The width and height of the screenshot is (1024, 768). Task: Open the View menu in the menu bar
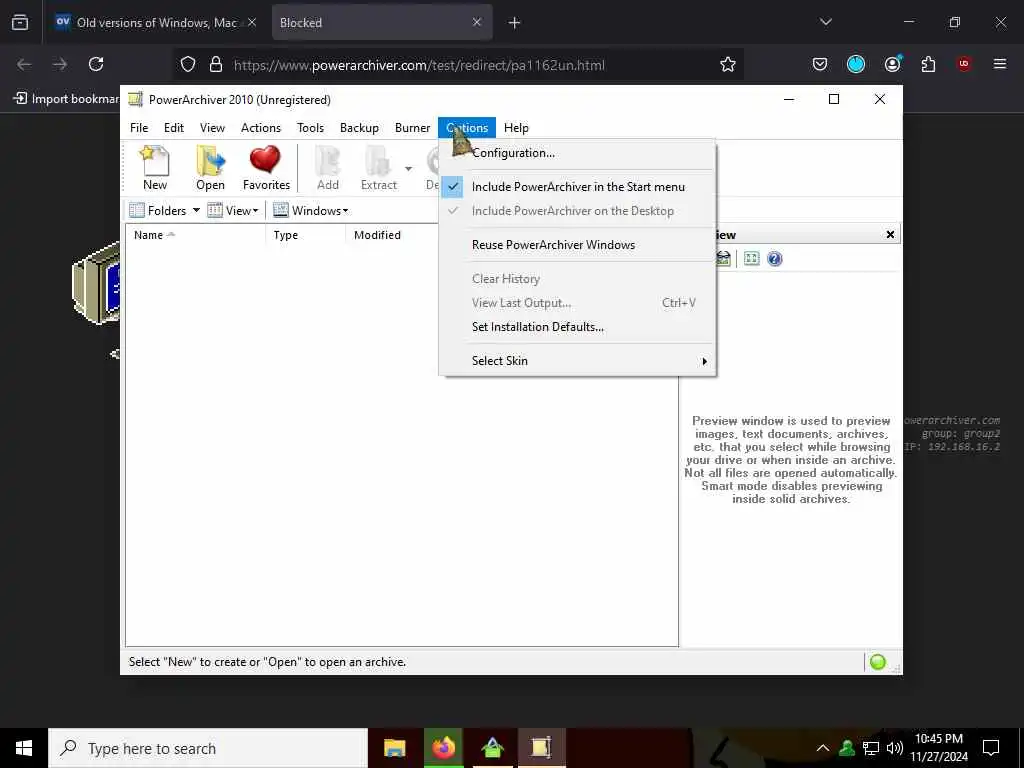(212, 128)
